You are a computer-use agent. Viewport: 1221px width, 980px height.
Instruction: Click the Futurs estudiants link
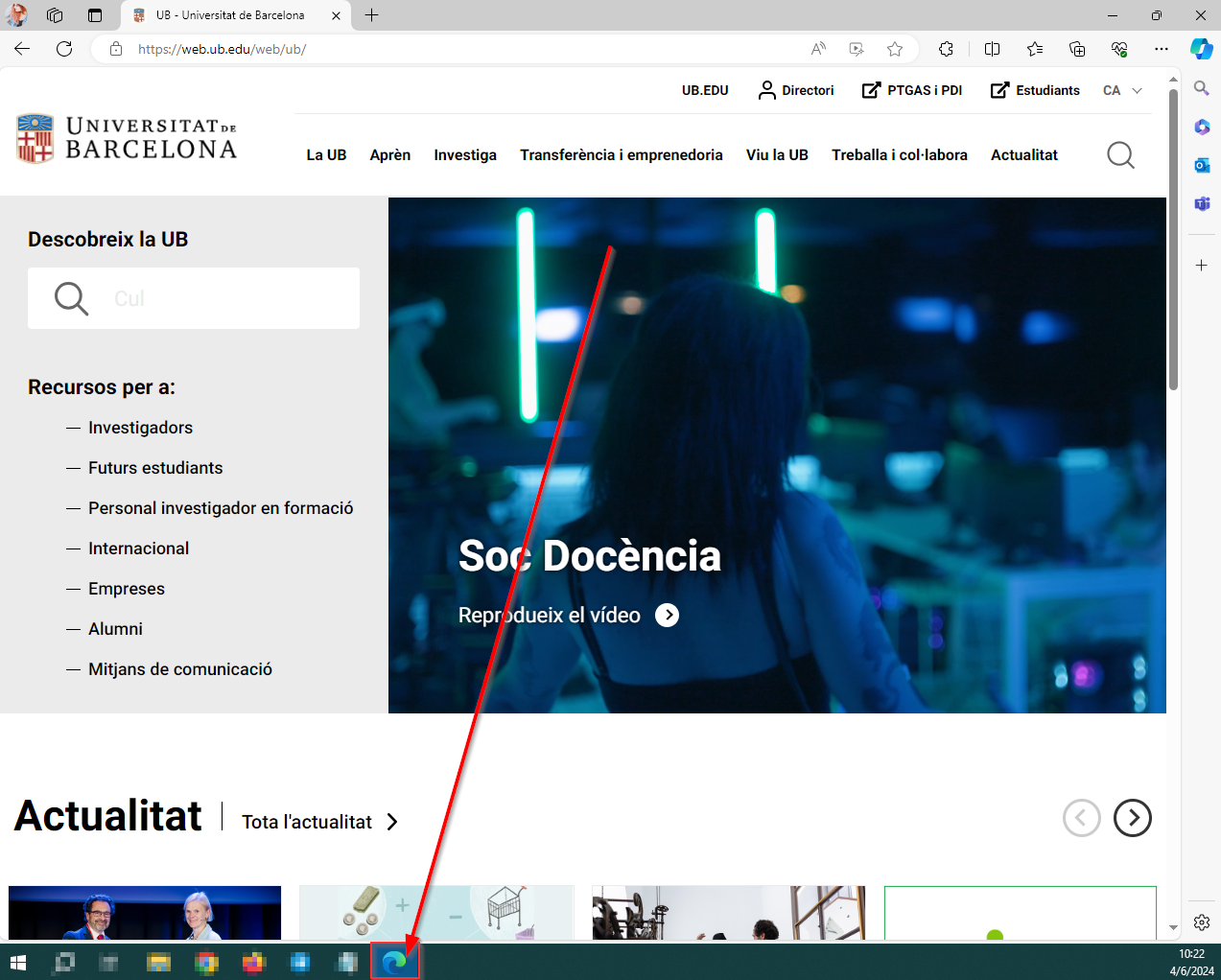pos(155,468)
